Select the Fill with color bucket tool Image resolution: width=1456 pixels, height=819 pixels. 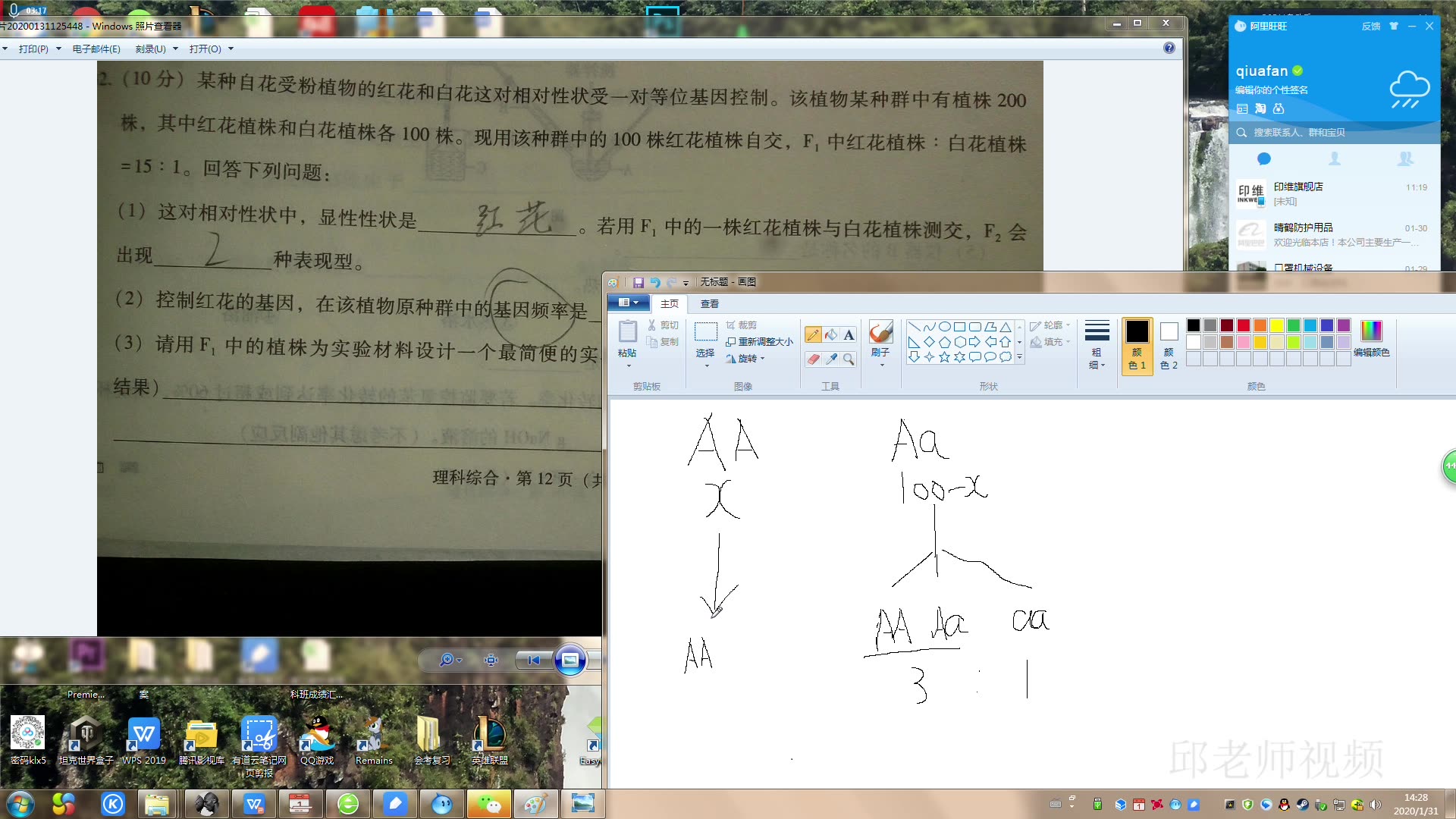pyautogui.click(x=831, y=335)
